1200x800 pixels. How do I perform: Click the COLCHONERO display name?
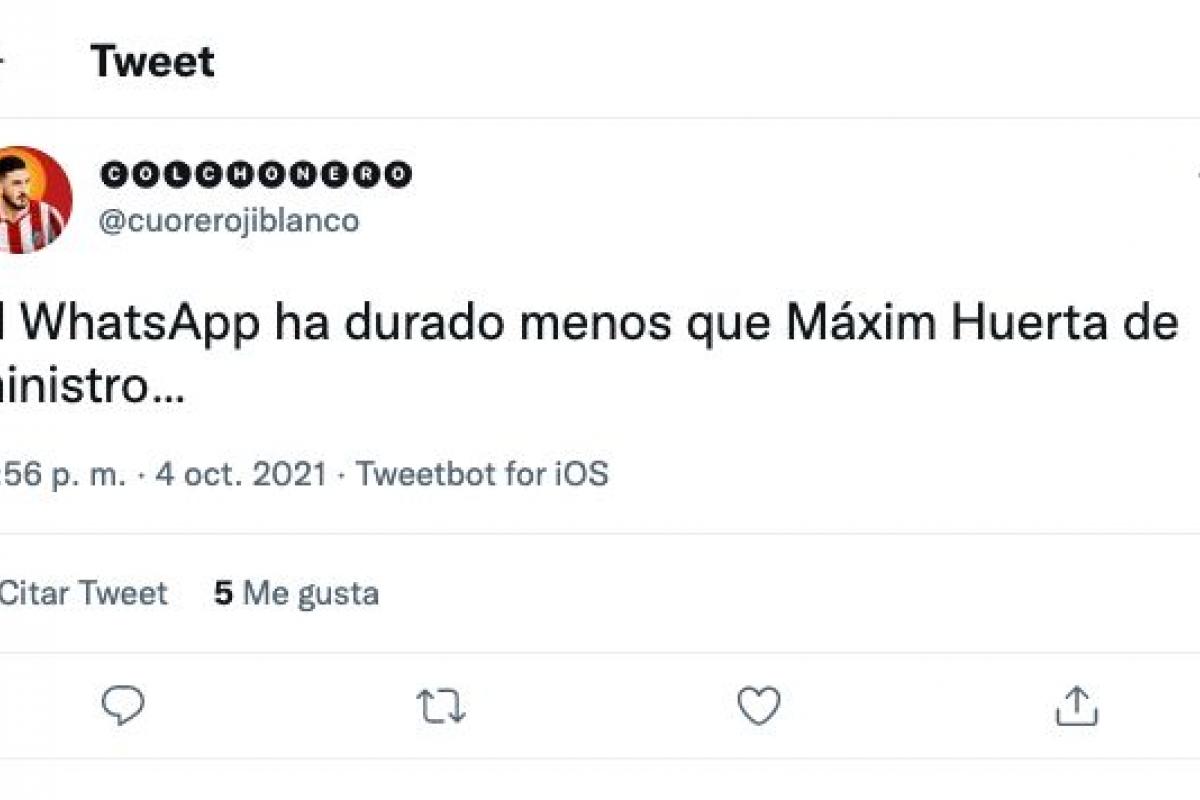pos(256,175)
